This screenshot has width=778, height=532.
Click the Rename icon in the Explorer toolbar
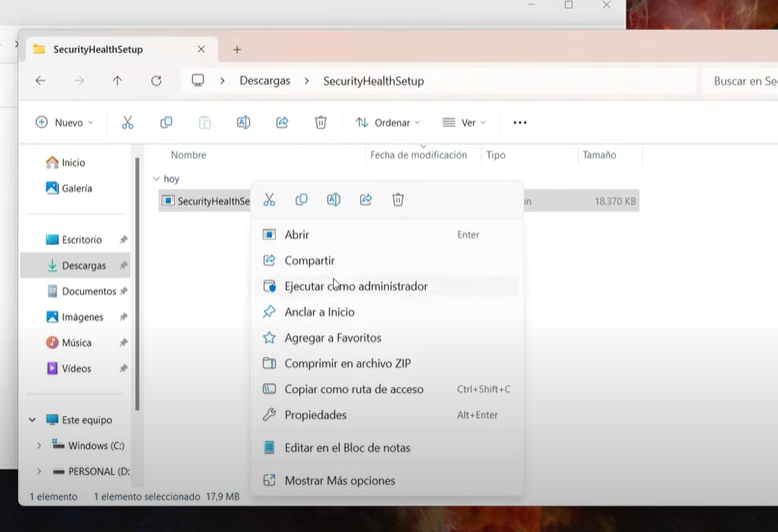pyautogui.click(x=243, y=123)
